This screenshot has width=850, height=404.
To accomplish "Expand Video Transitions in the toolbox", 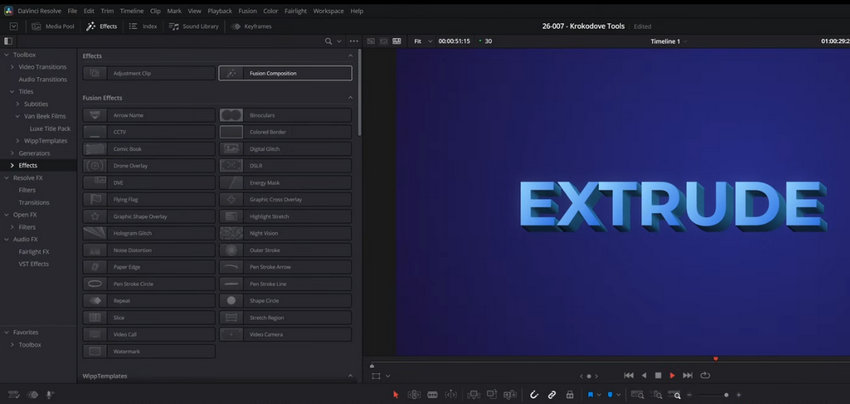I will [12, 67].
